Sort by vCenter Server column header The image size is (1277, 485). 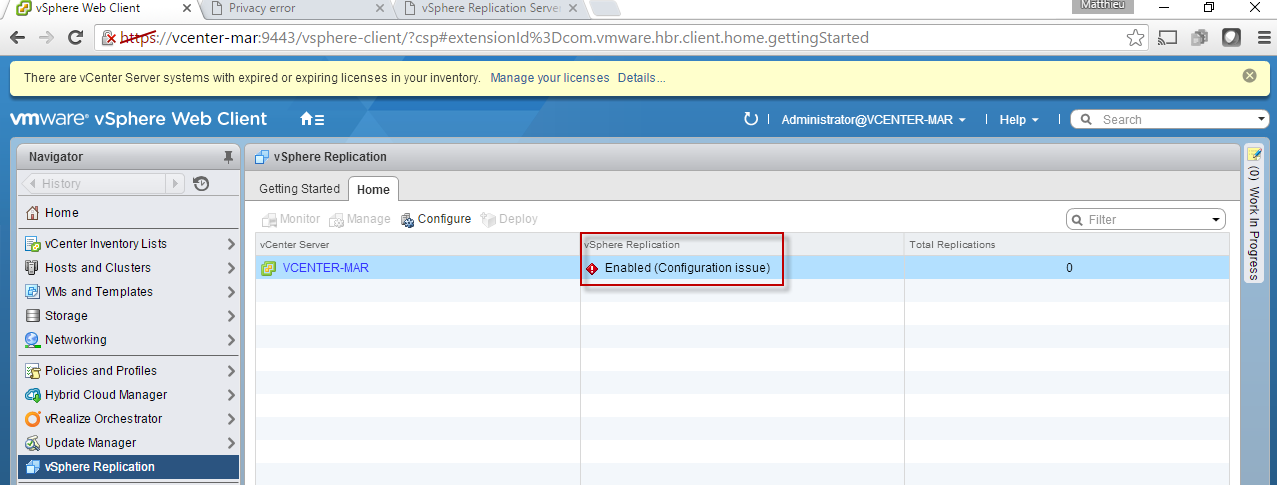pos(417,244)
